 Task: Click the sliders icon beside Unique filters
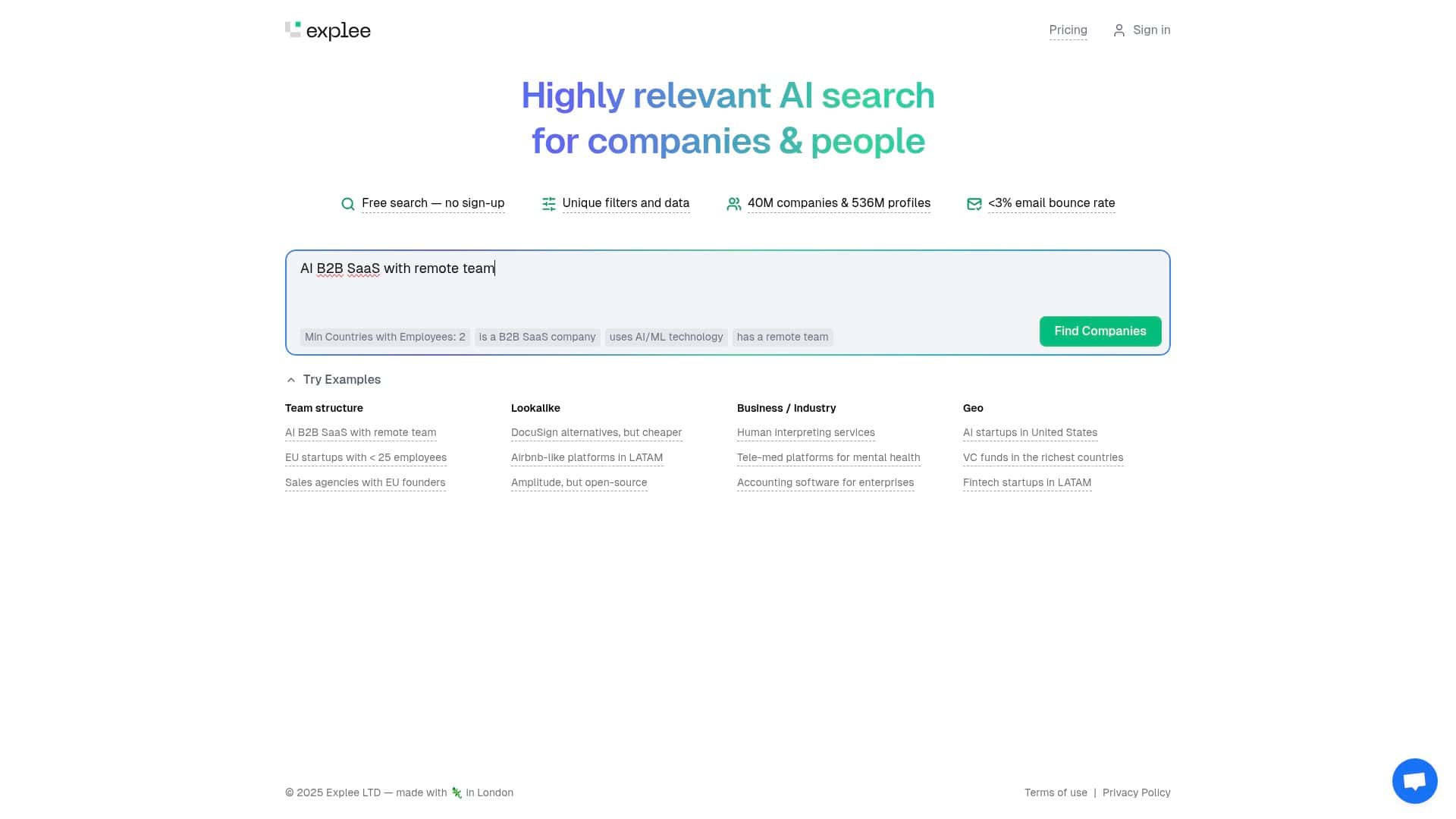pyautogui.click(x=549, y=204)
